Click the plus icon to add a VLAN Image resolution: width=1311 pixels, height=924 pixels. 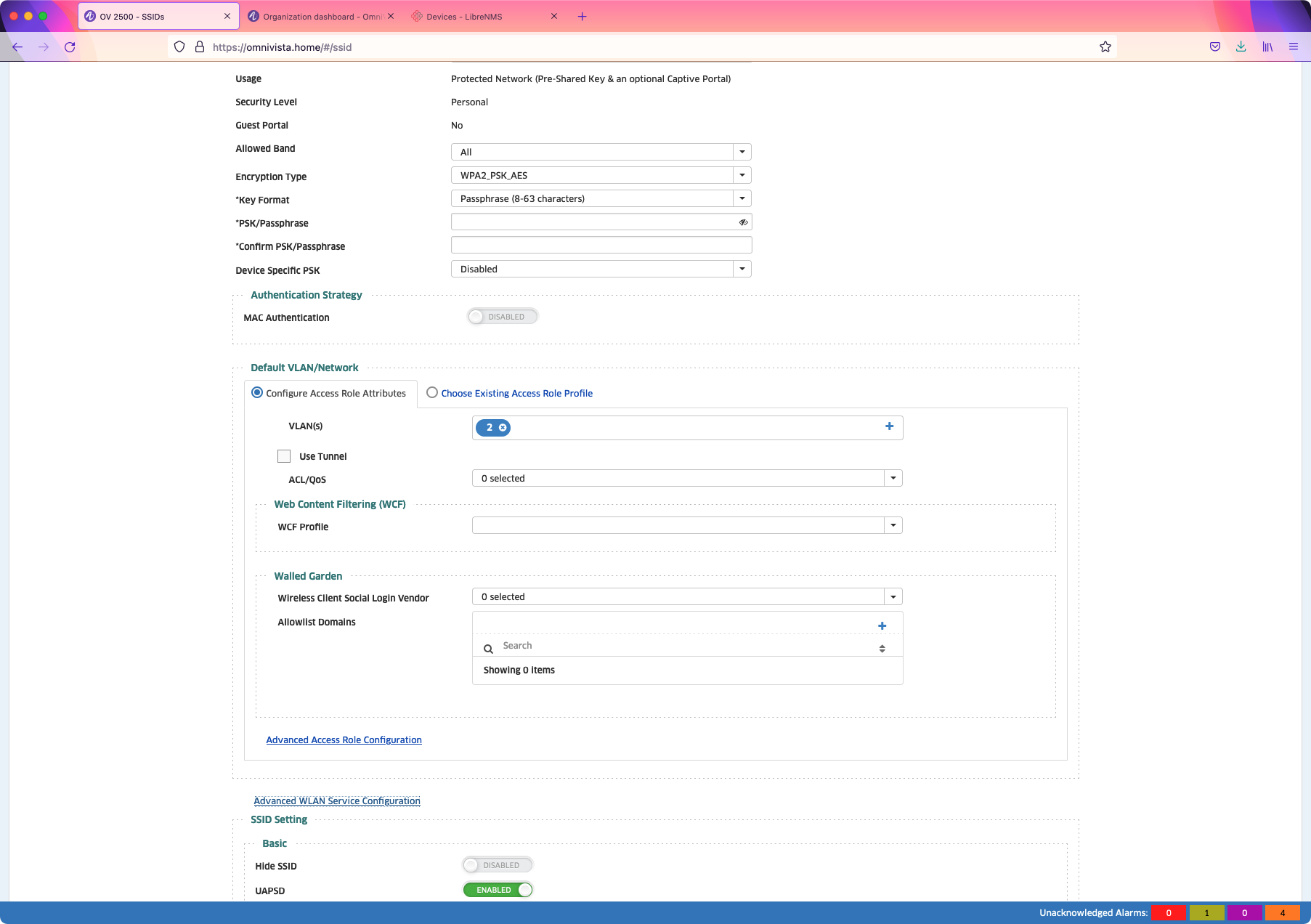(889, 426)
